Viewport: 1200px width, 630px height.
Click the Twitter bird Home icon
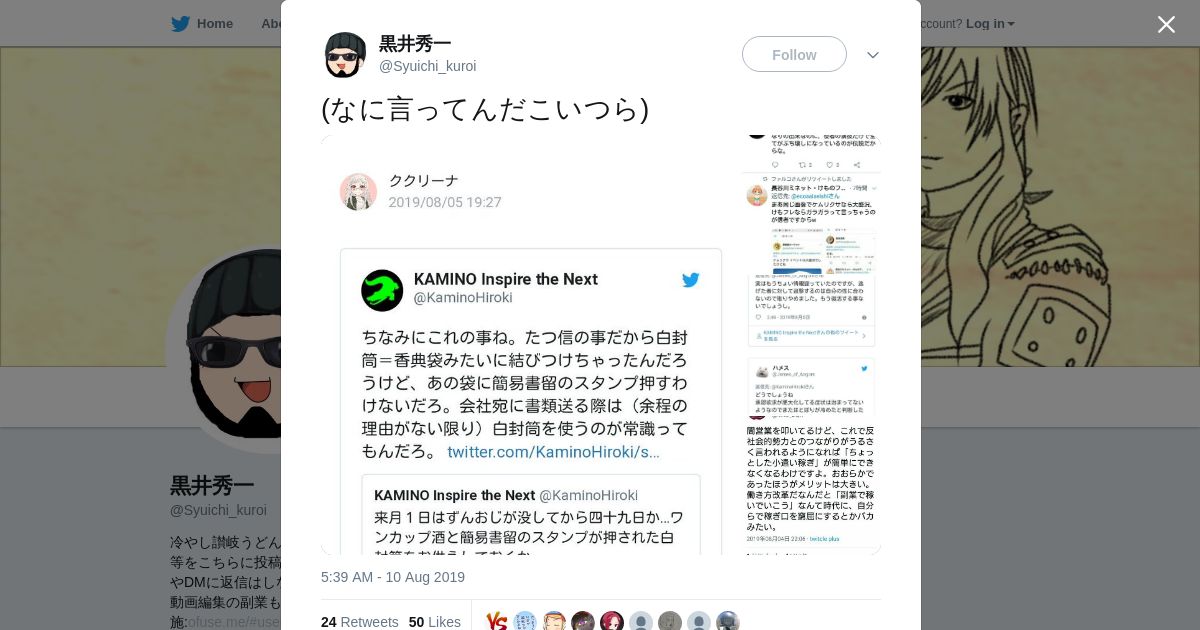click(x=180, y=24)
